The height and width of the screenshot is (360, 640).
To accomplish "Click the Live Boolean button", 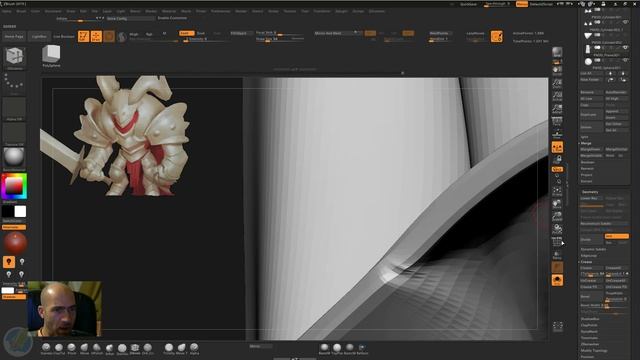I will click(x=64, y=36).
